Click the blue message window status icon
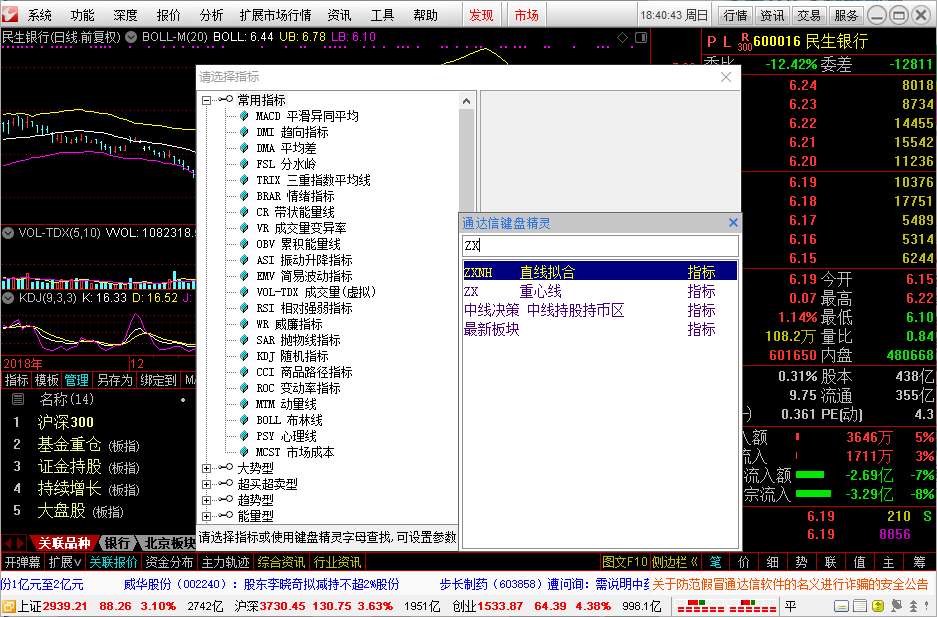937x617 pixels. tap(841, 607)
